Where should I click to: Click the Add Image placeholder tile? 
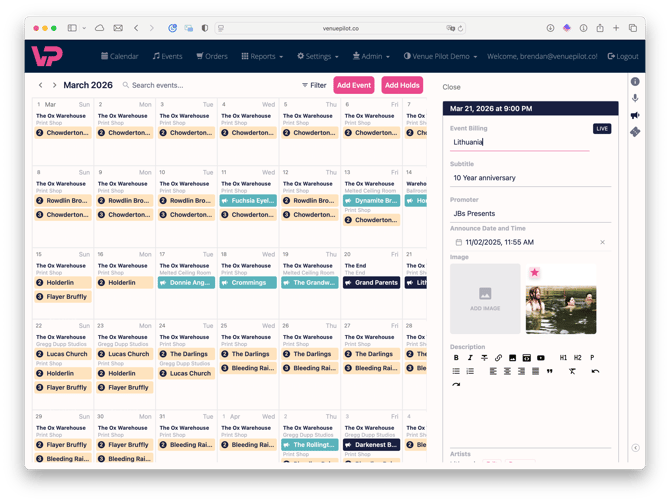[485, 298]
